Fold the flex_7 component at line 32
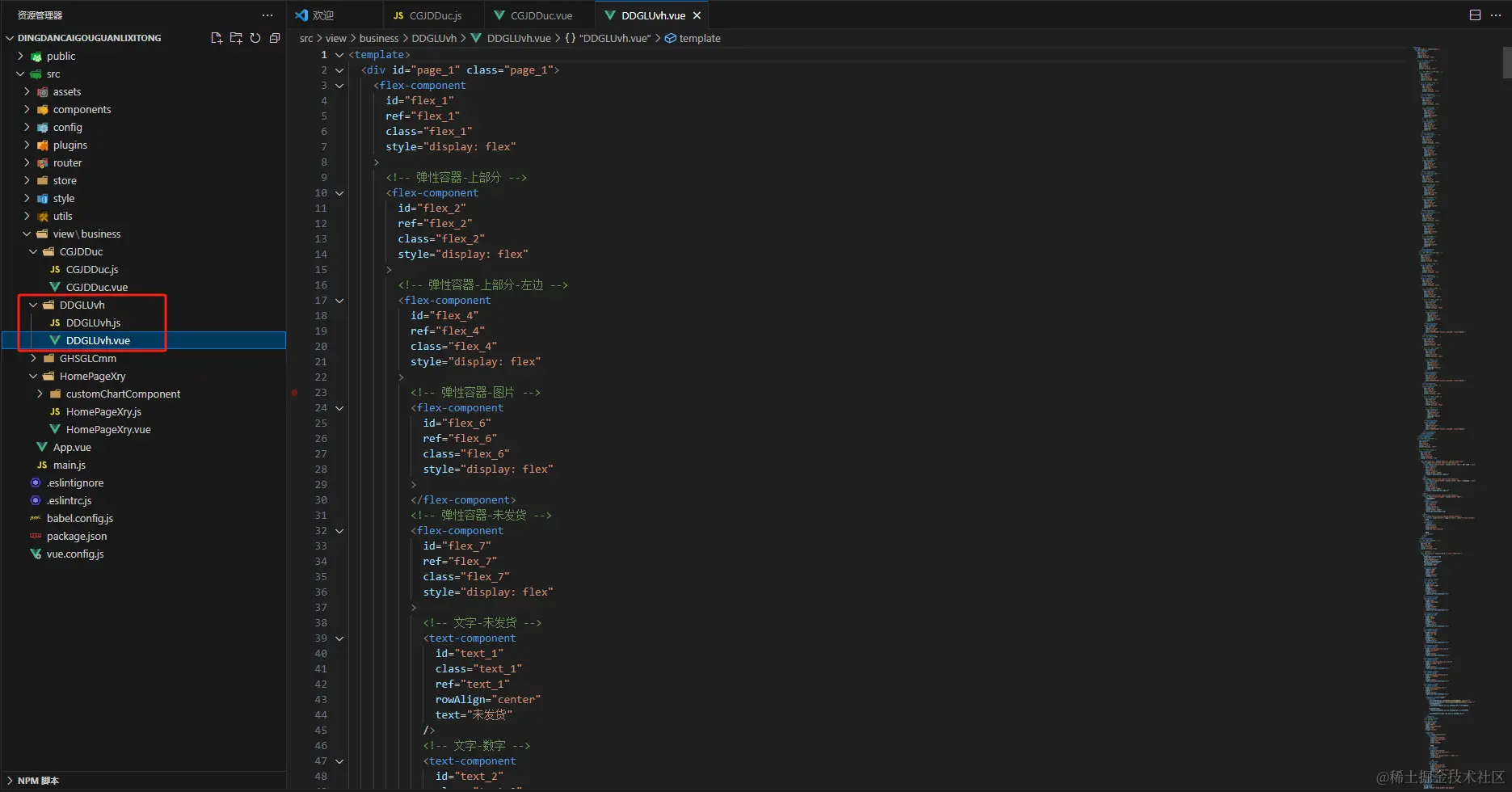Image resolution: width=1512 pixels, height=792 pixels. pos(339,531)
